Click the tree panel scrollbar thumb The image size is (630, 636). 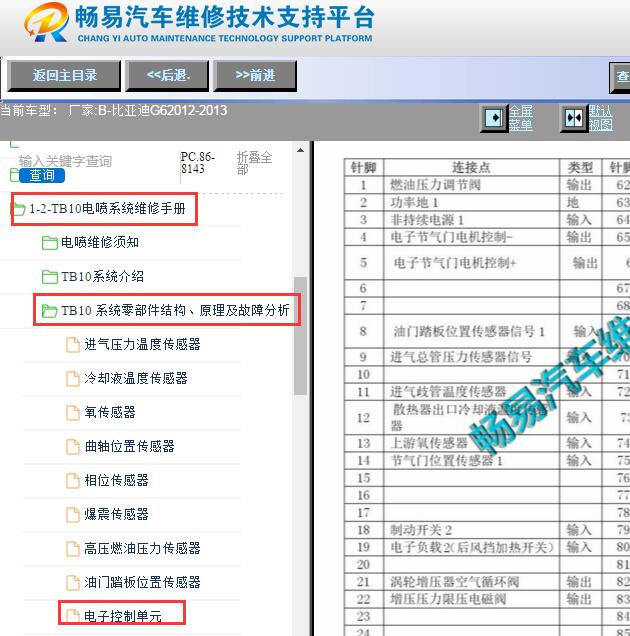[x=301, y=336]
